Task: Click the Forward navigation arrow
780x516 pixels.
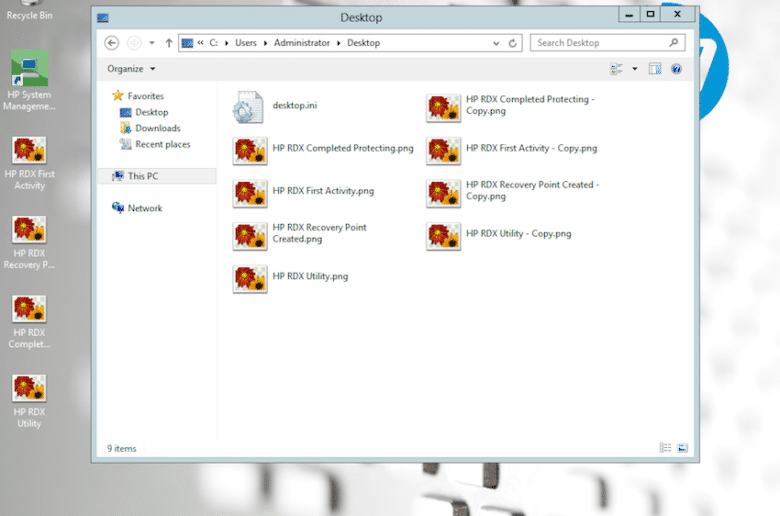Action: (x=134, y=43)
